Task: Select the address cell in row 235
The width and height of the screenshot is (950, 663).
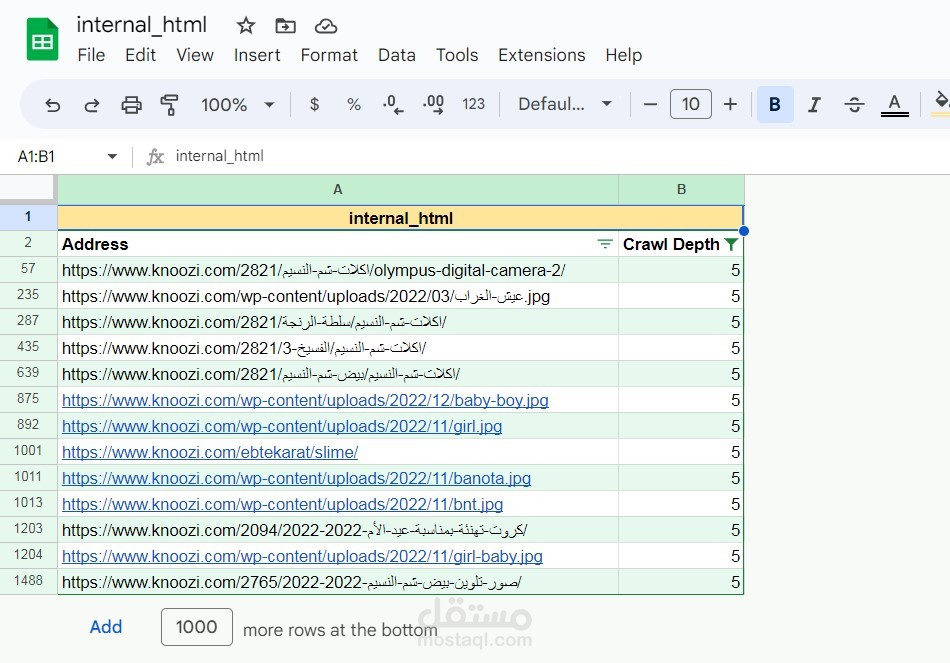Action: tap(338, 296)
